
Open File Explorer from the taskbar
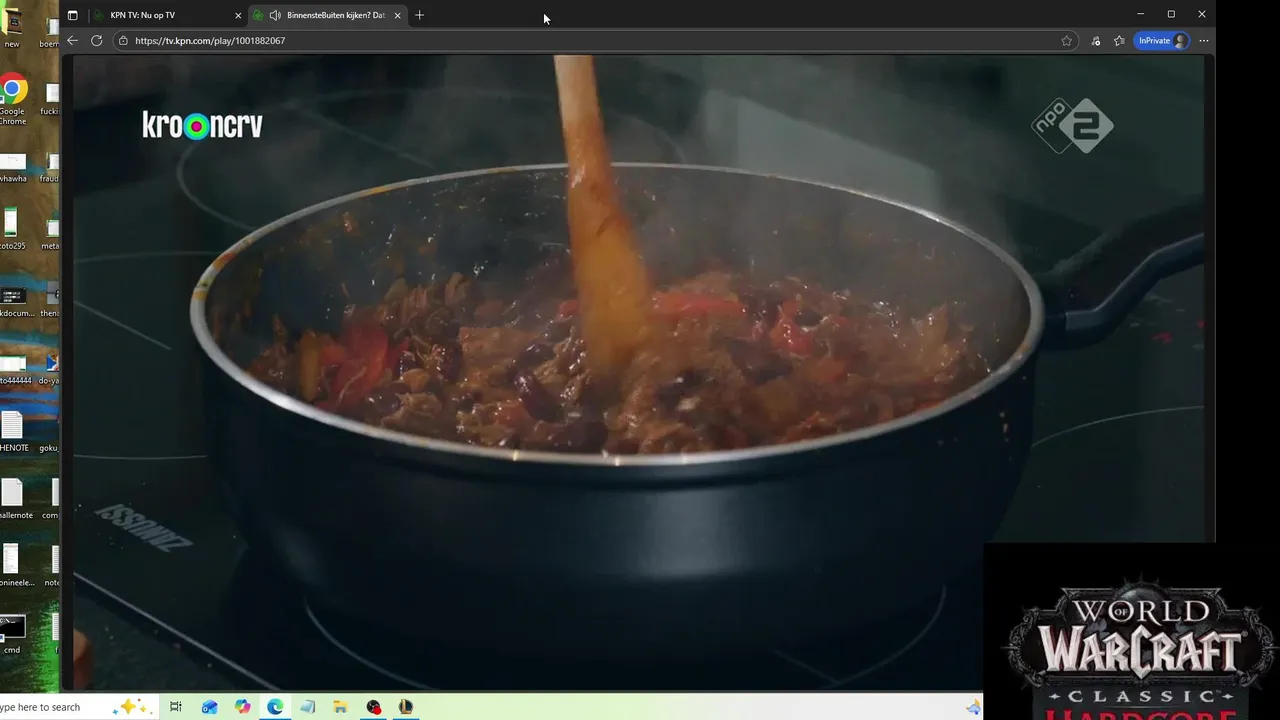coord(340,707)
